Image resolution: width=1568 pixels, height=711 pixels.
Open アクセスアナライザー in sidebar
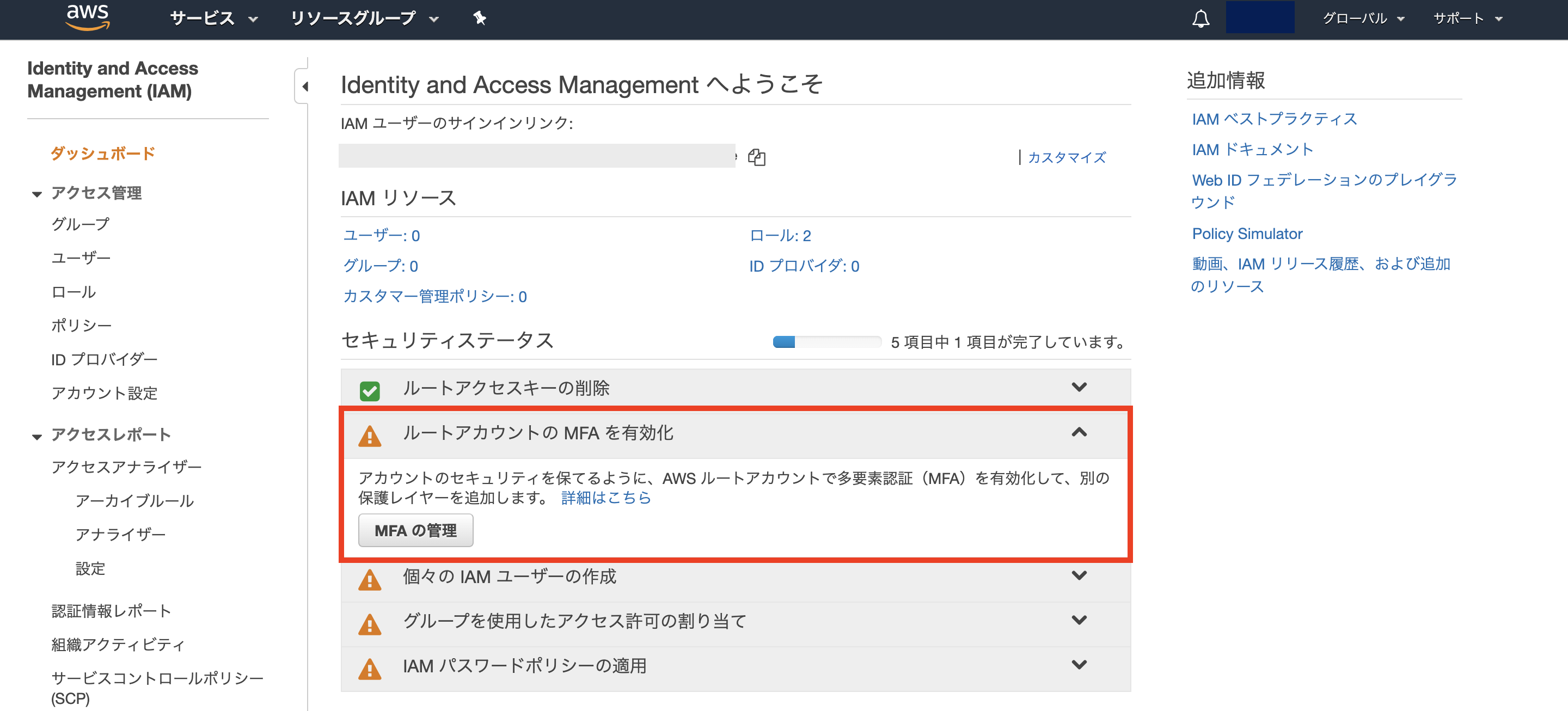coord(127,467)
